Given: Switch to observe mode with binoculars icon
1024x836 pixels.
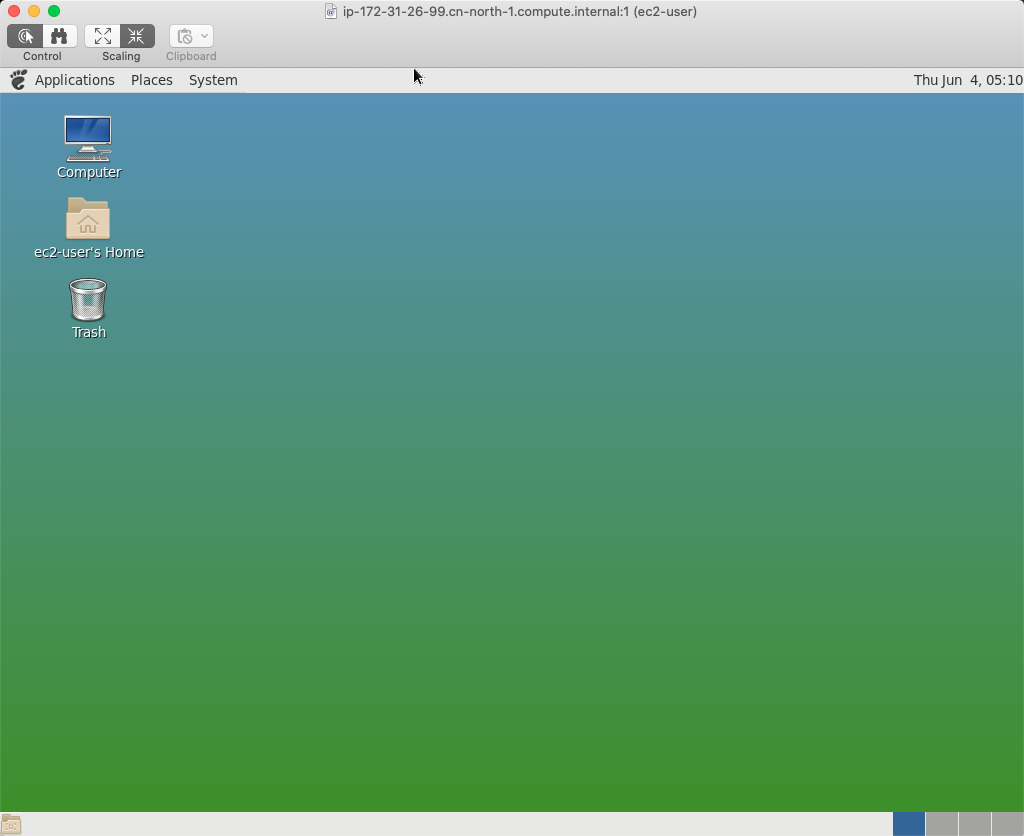Looking at the screenshot, I should [x=59, y=36].
